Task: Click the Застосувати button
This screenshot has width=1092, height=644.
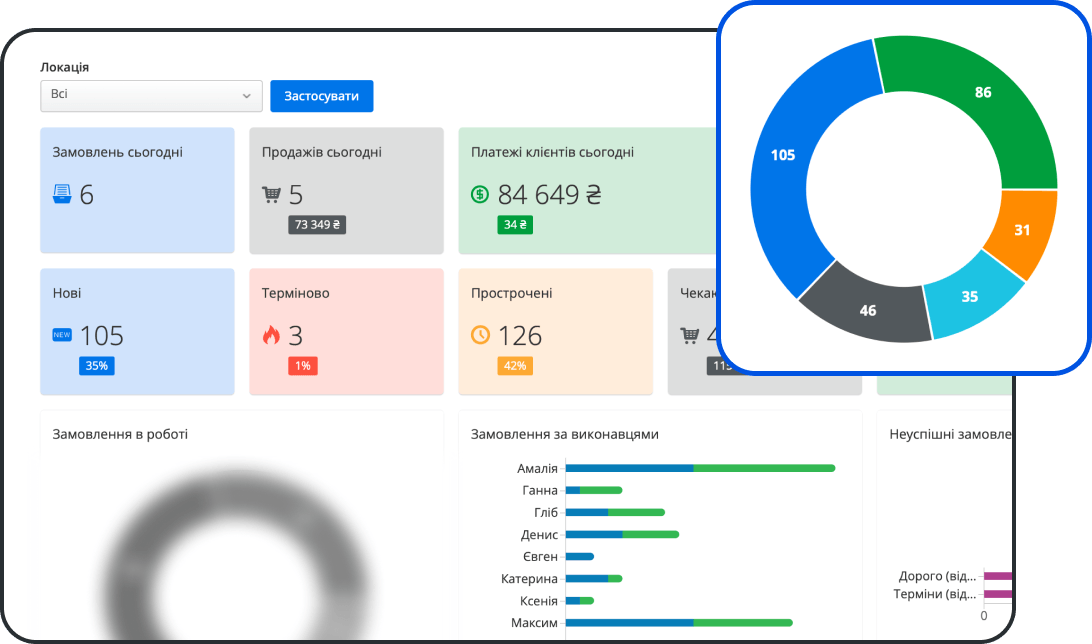Action: point(322,96)
